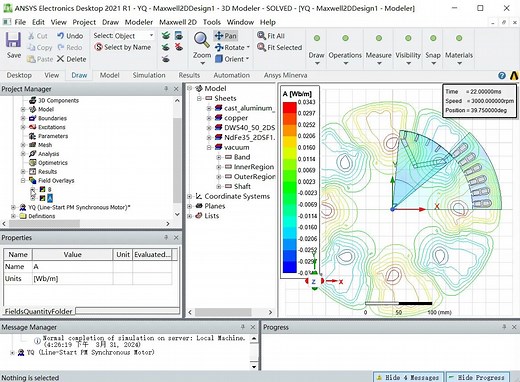
Task: Open the Materials tools group
Action: point(459,49)
